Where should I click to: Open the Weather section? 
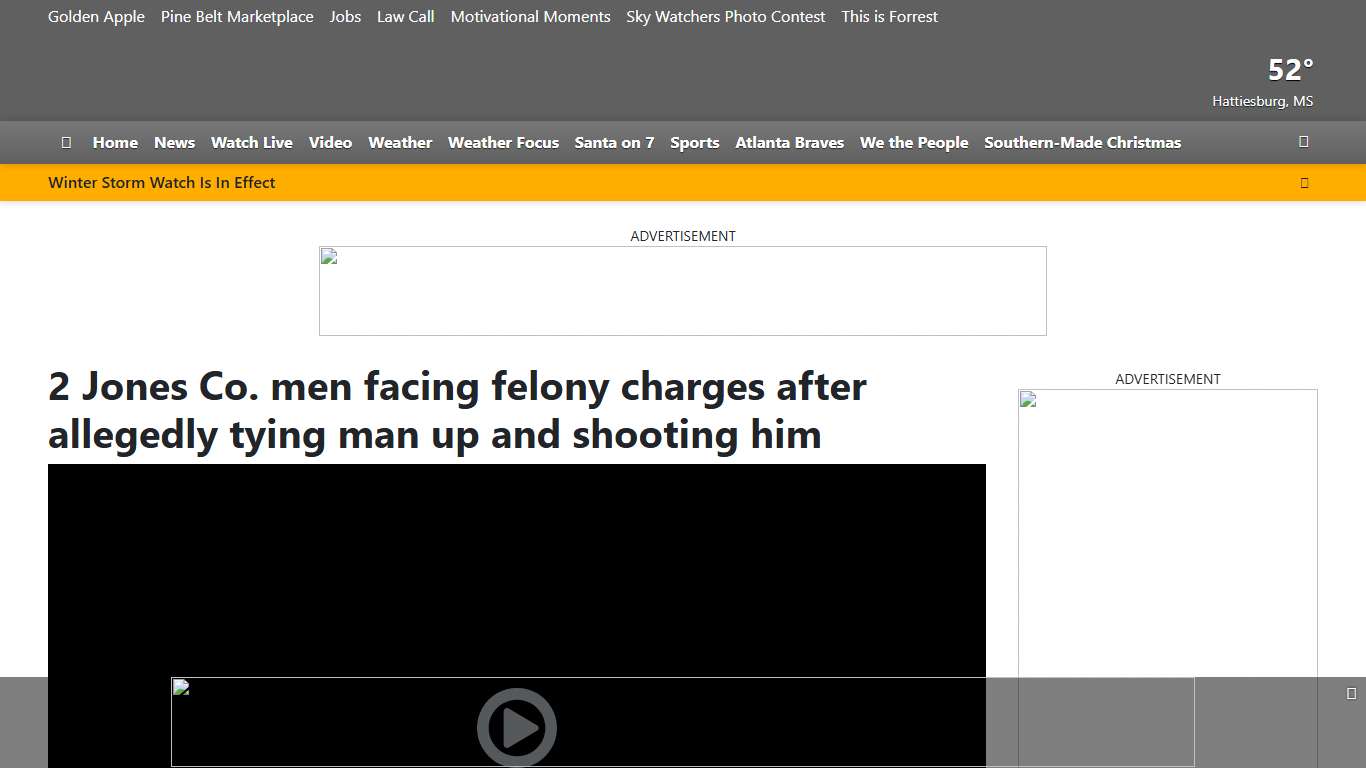400,142
